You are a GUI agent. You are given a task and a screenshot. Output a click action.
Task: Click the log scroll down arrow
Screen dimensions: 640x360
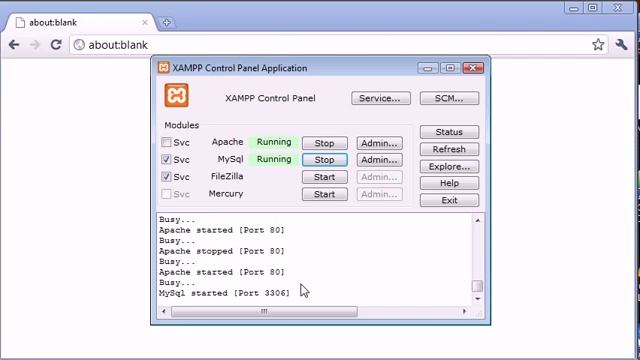(x=478, y=299)
